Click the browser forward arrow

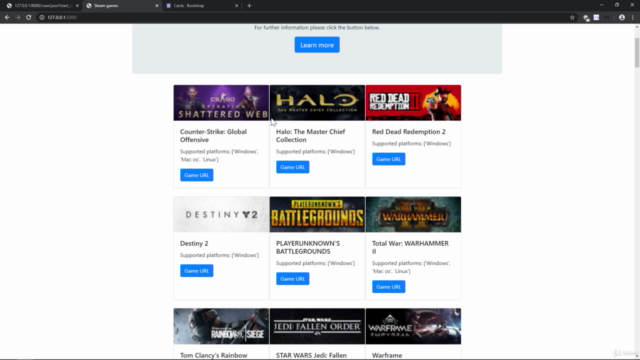tap(18, 17)
